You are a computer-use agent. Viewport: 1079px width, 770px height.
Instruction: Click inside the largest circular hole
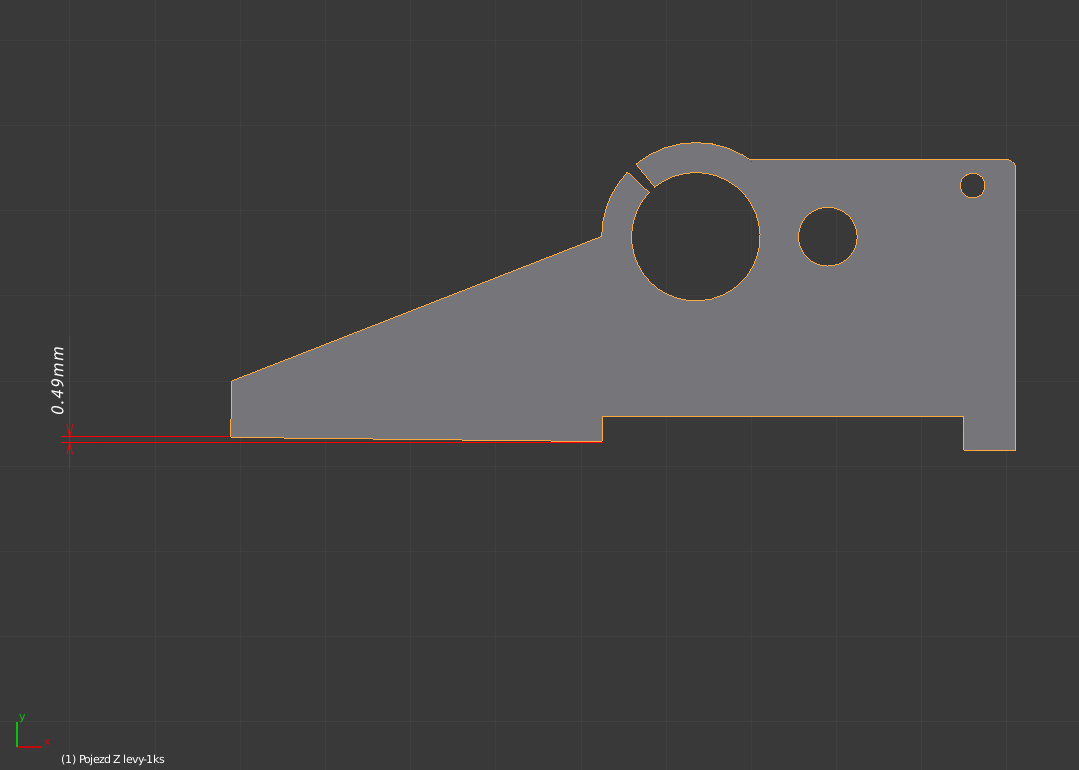[695, 237]
